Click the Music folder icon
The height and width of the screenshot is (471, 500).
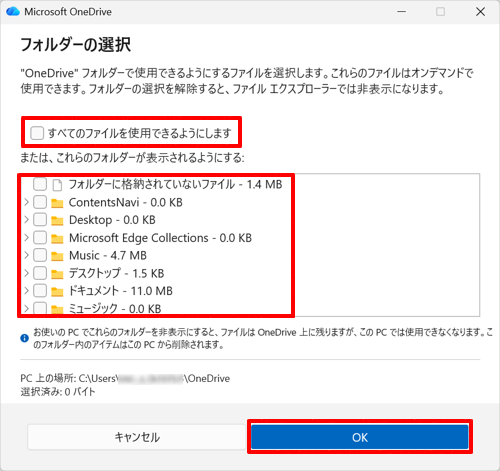[x=57, y=256]
